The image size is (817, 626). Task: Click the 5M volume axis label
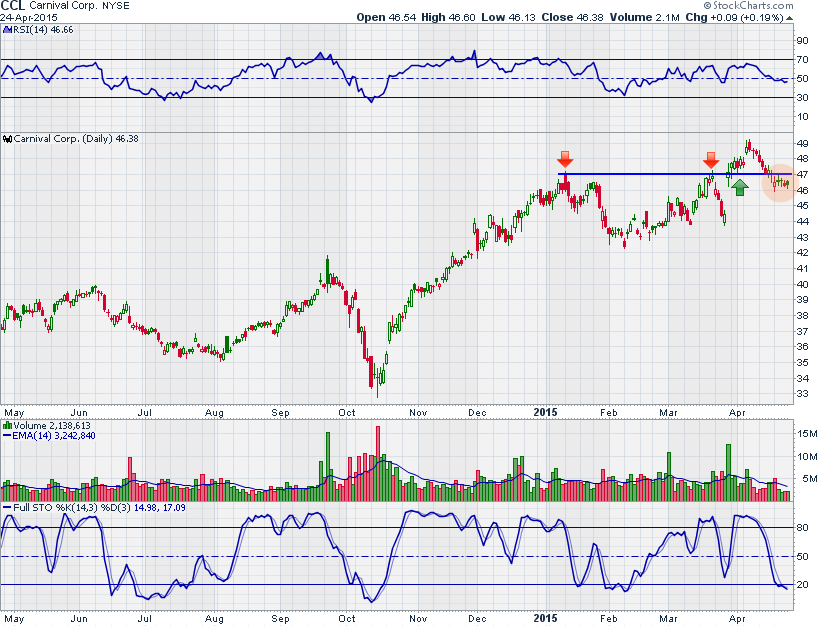coord(809,478)
